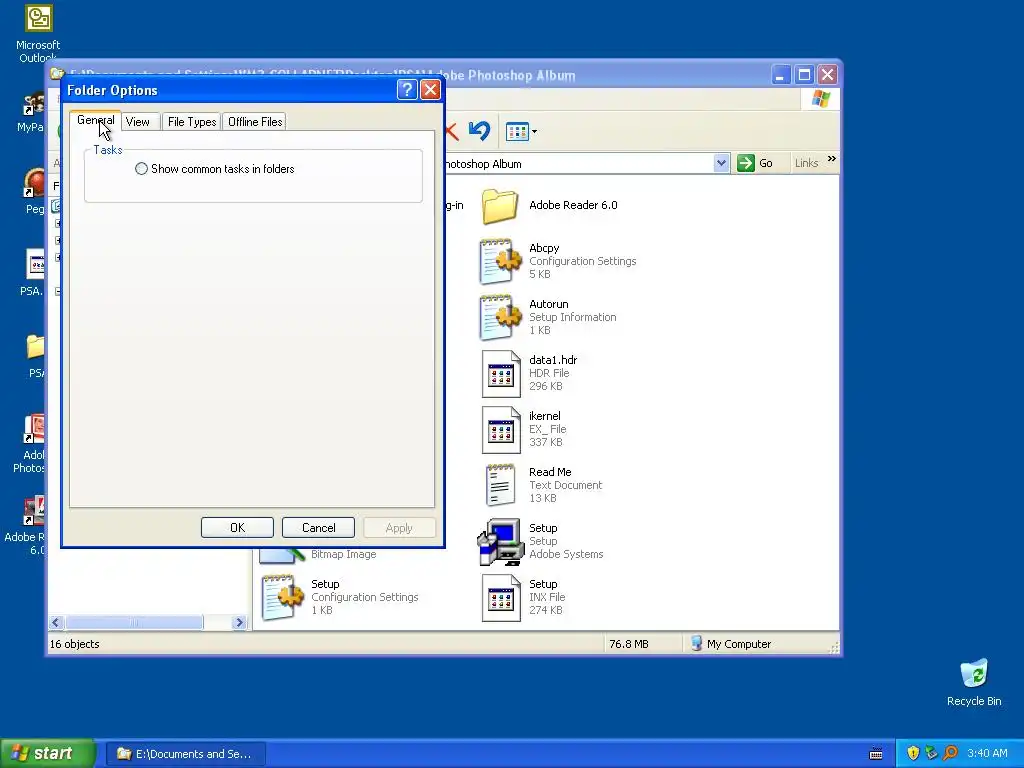Image resolution: width=1024 pixels, height=768 pixels.
Task: Select the Setup Adobe Systems application icon
Action: click(501, 541)
